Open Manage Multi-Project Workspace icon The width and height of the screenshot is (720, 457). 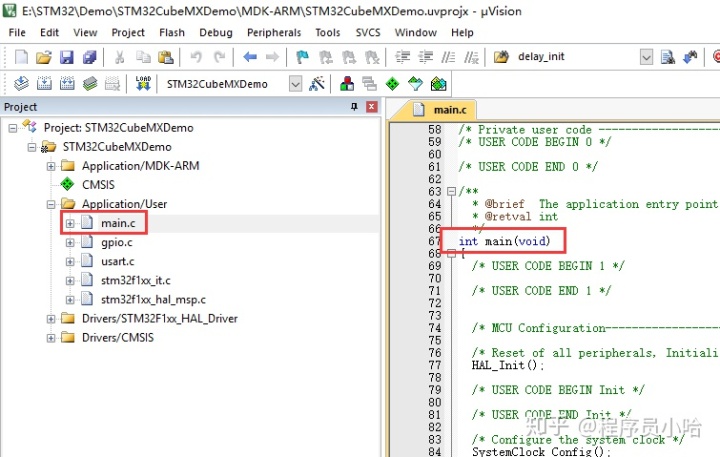369,84
